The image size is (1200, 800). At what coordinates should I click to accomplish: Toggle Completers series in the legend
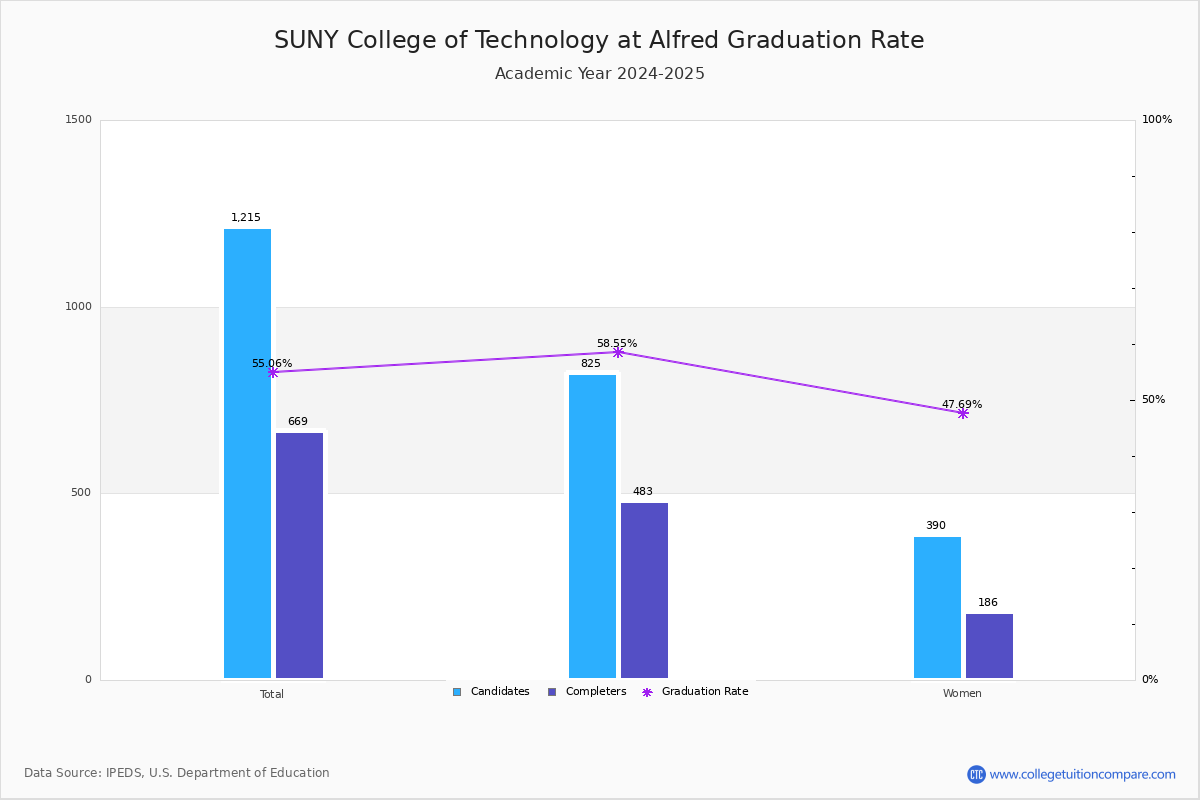[x=587, y=692]
